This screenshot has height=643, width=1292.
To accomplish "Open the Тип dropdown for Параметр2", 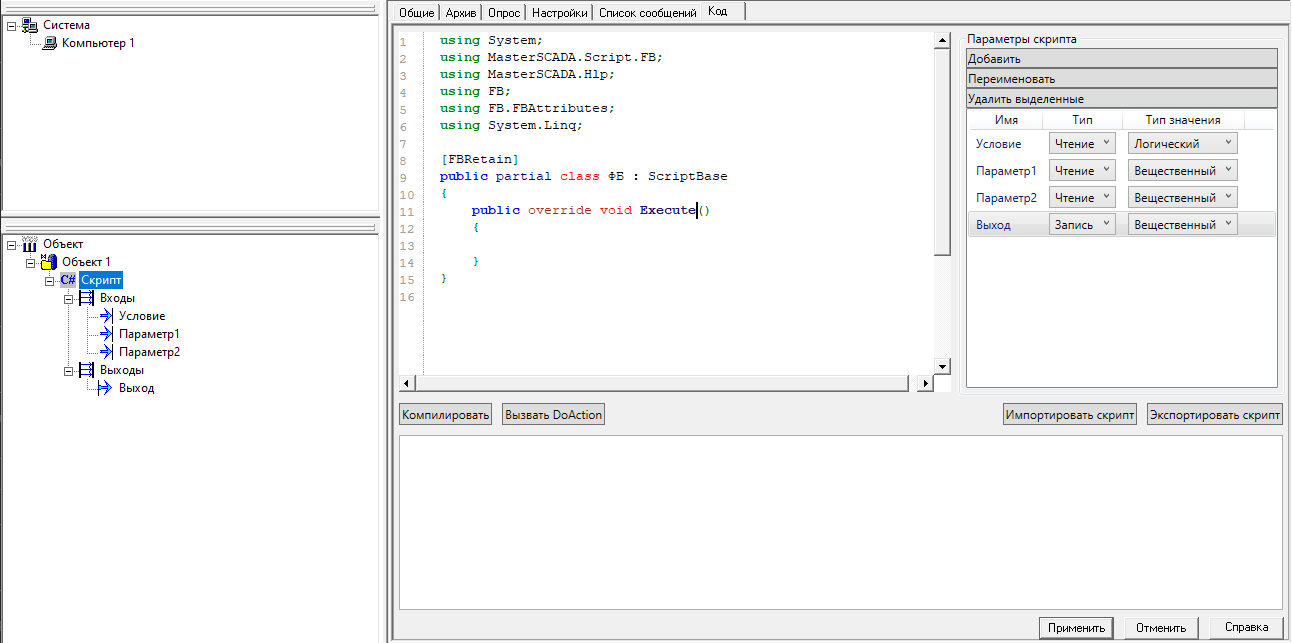I will 1082,198.
